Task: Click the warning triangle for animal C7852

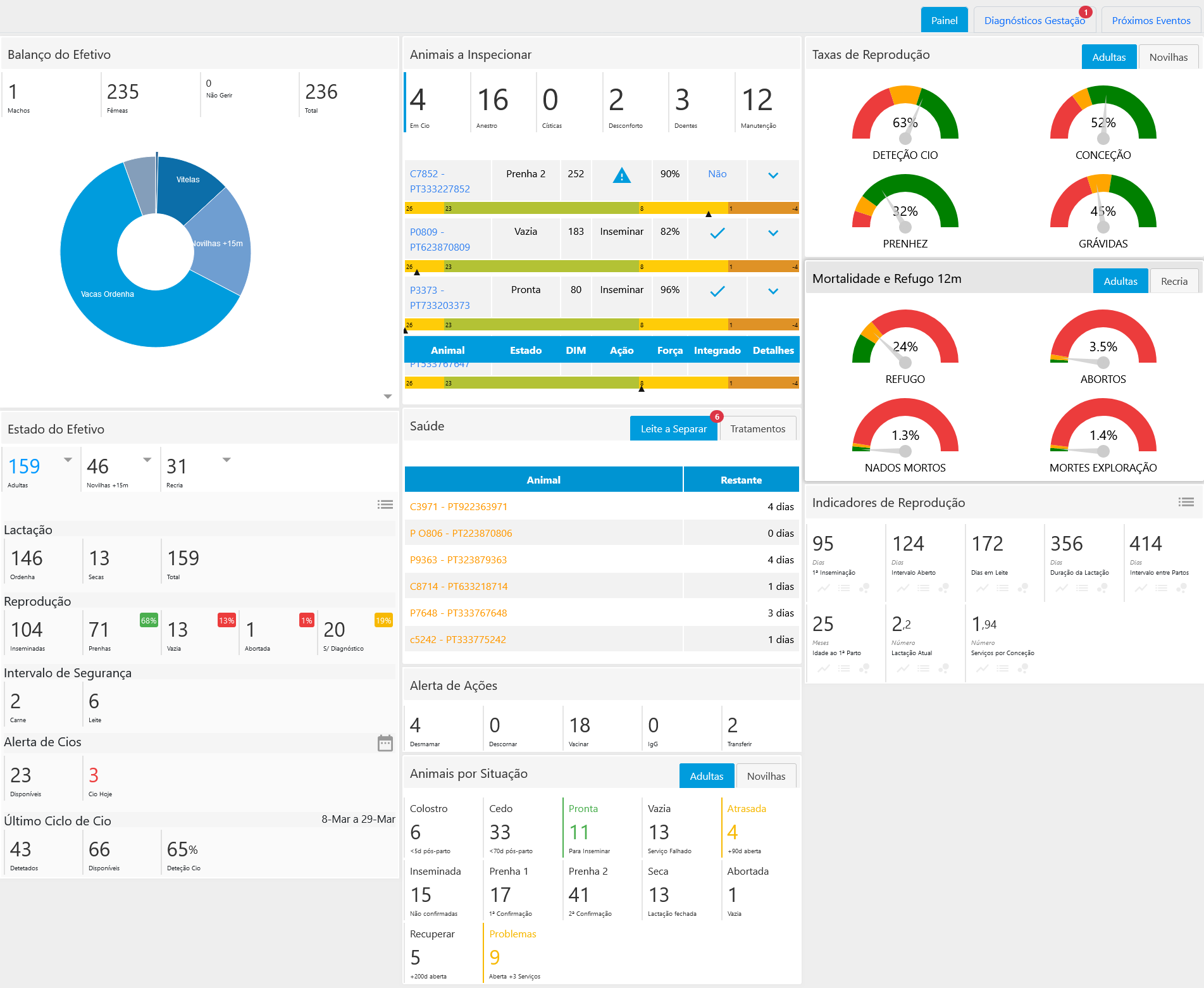Action: click(621, 175)
